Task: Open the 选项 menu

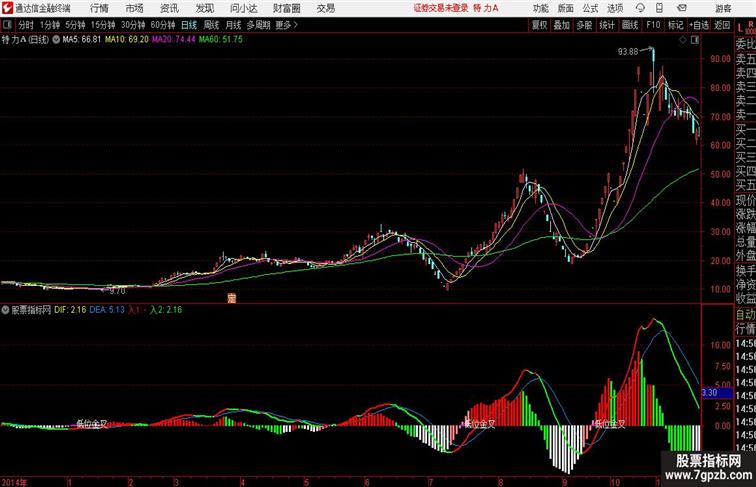Action: pyautogui.click(x=615, y=8)
